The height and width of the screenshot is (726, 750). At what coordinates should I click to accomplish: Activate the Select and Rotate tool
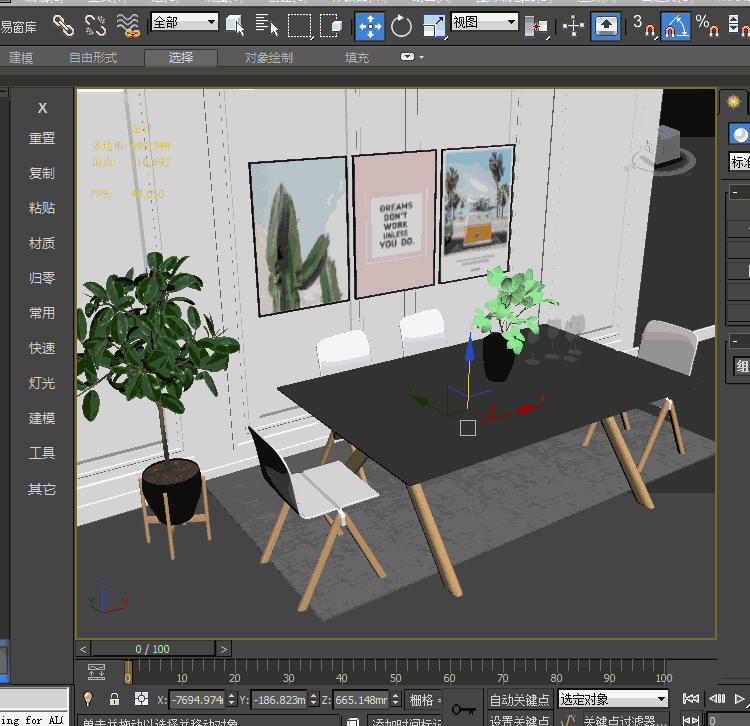(x=402, y=25)
